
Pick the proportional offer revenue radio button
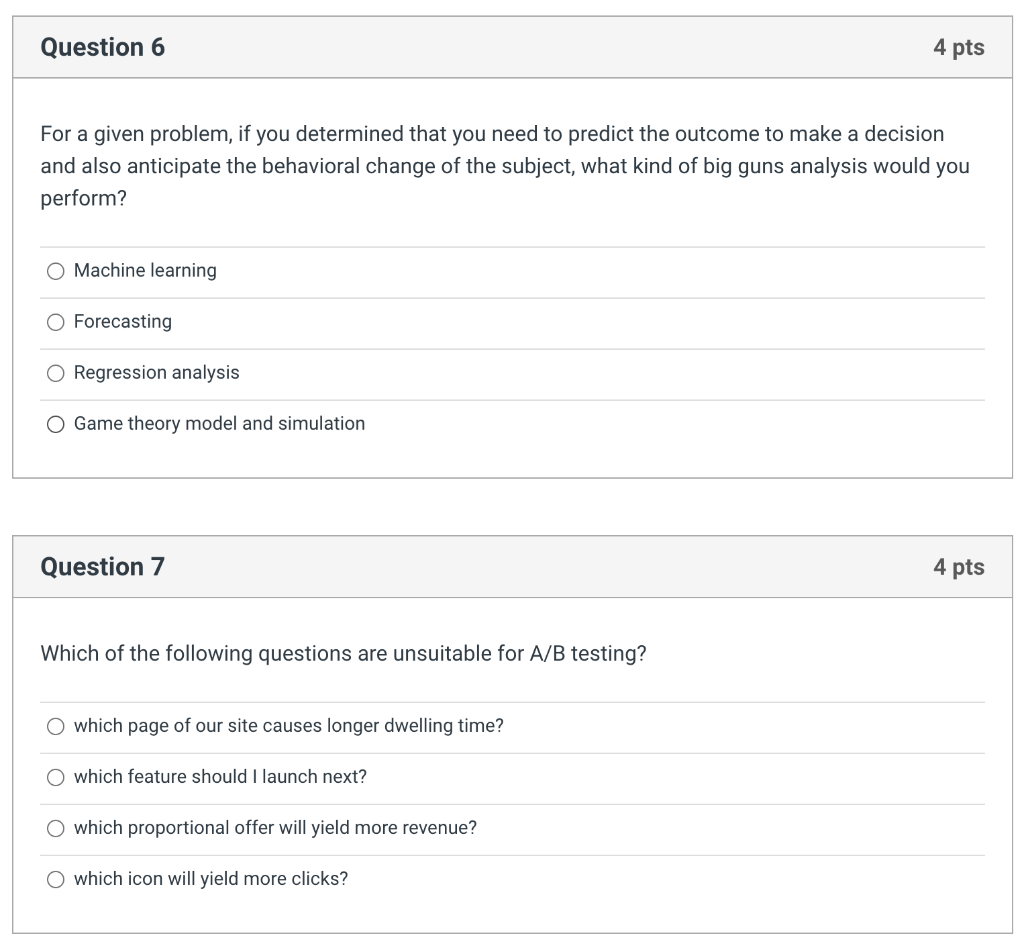click(56, 828)
